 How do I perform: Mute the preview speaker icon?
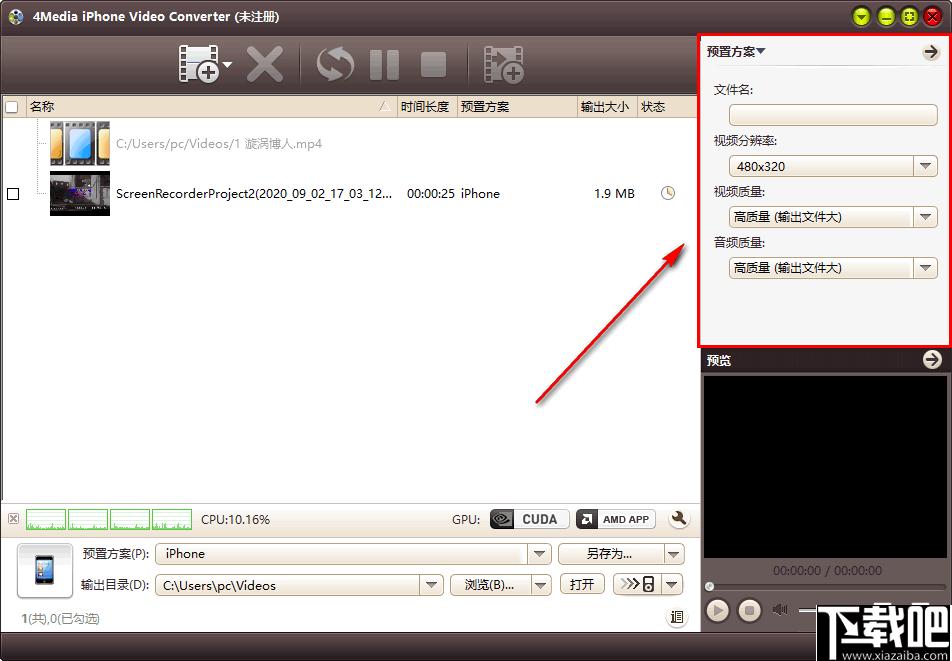tap(780, 610)
